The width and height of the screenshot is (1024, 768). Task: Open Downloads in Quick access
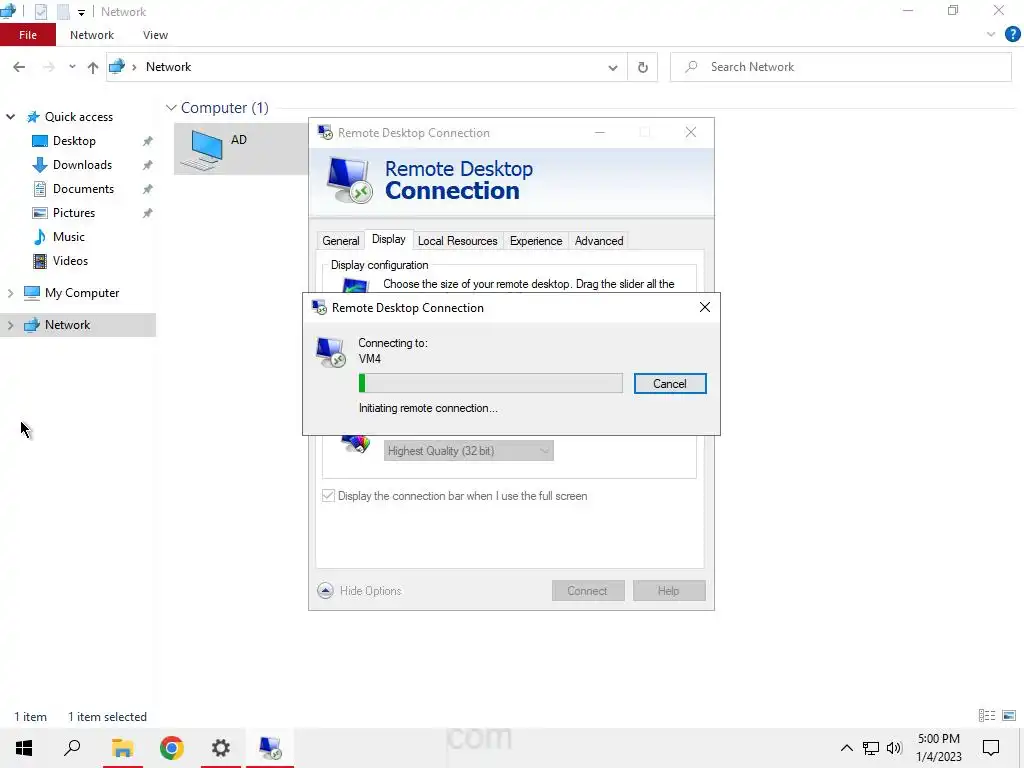(82, 165)
